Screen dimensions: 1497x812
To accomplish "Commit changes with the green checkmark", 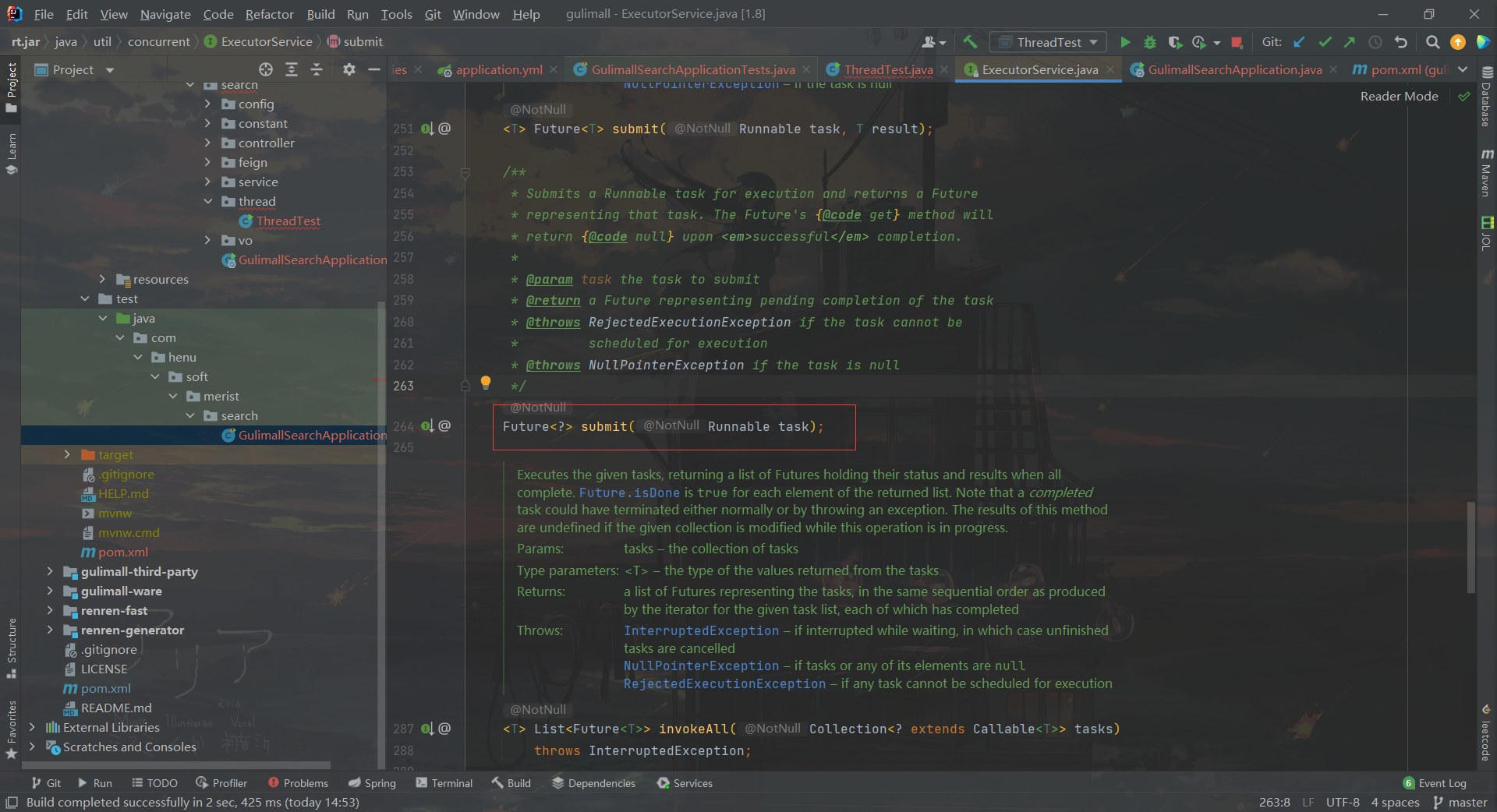I will click(1325, 42).
